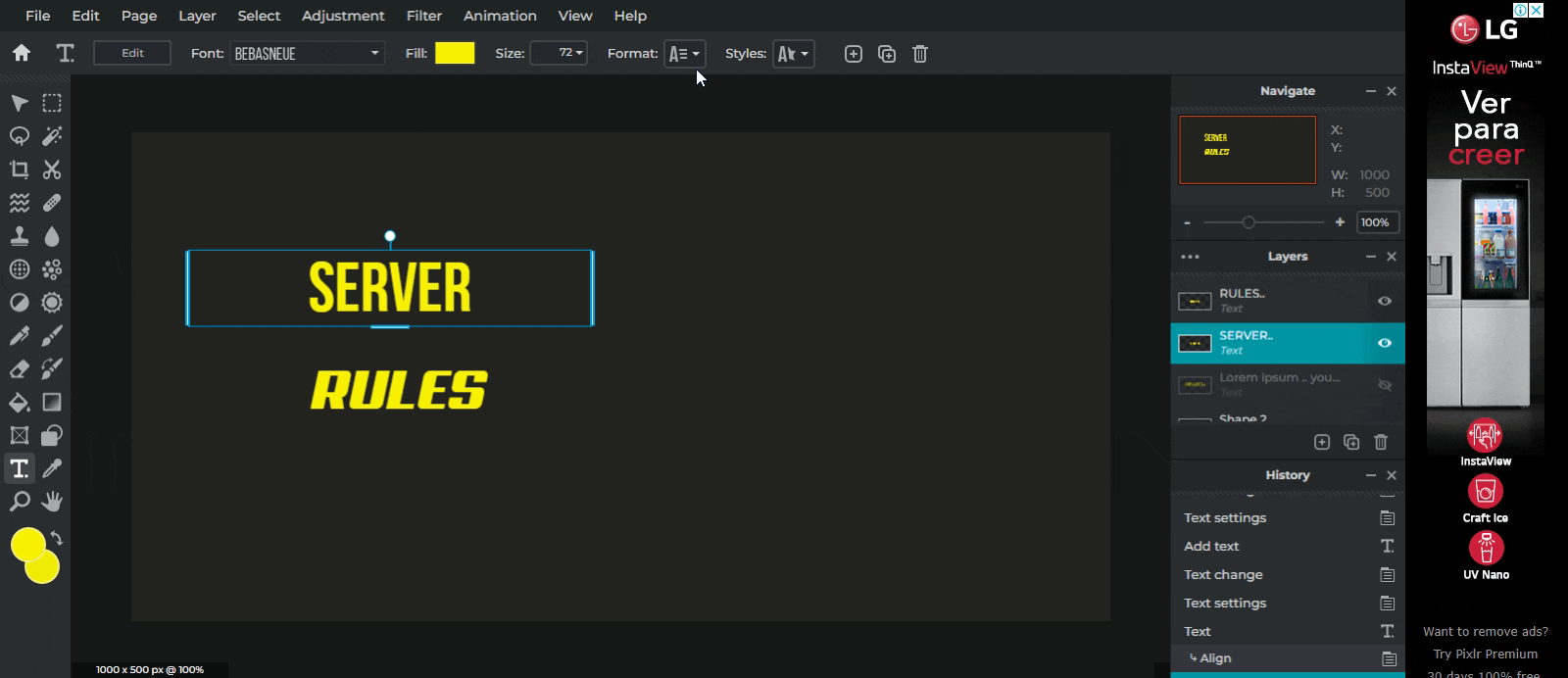Screen dimensions: 1568x678
Task: Select the Hand pan tool
Action: click(x=52, y=503)
